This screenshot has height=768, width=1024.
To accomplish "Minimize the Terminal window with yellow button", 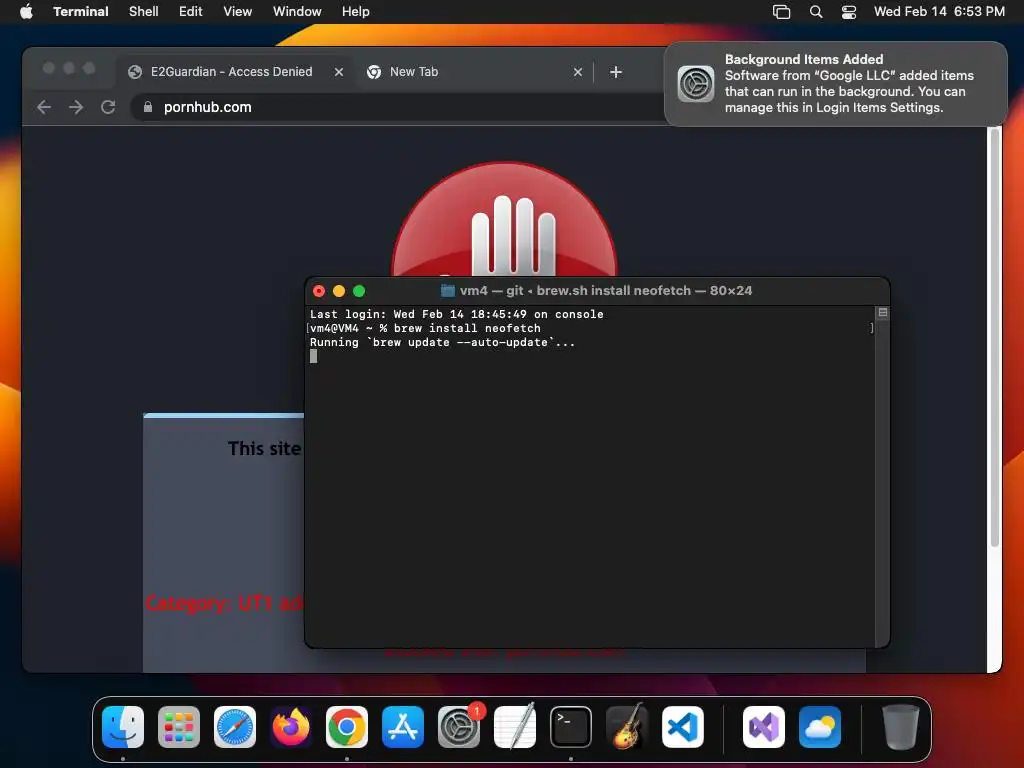I will 339,291.
